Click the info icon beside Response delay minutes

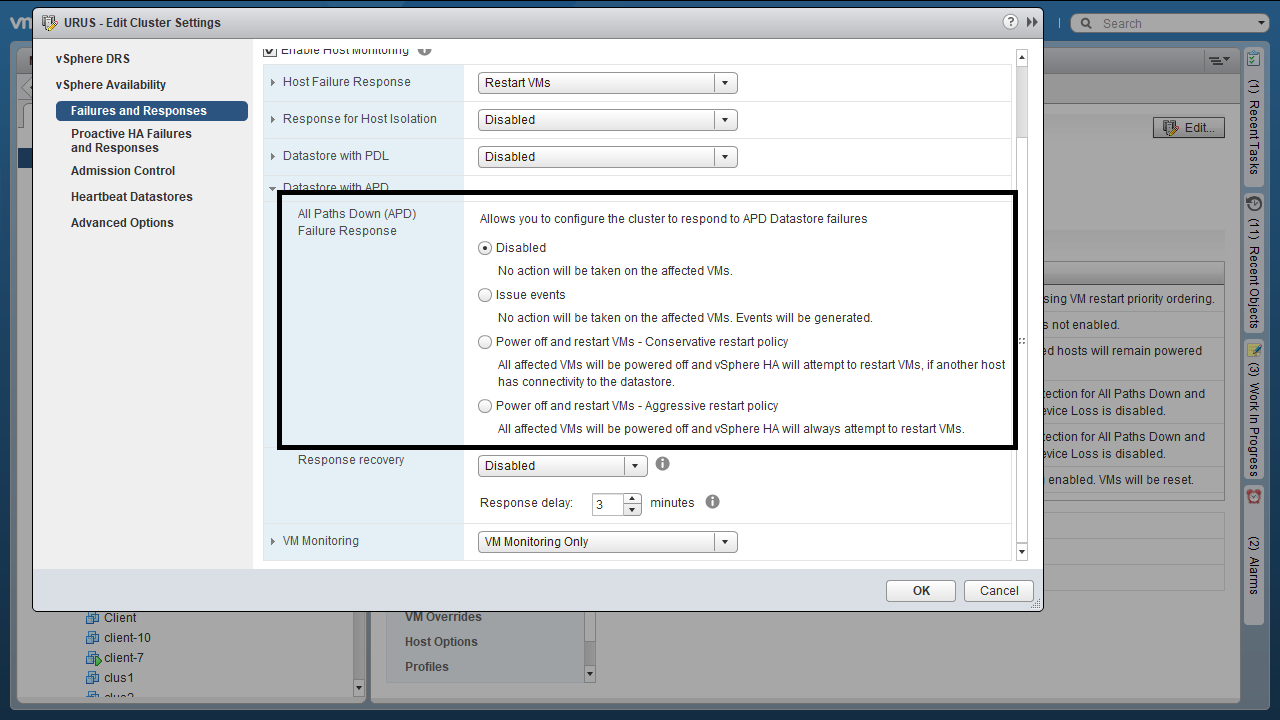[712, 502]
